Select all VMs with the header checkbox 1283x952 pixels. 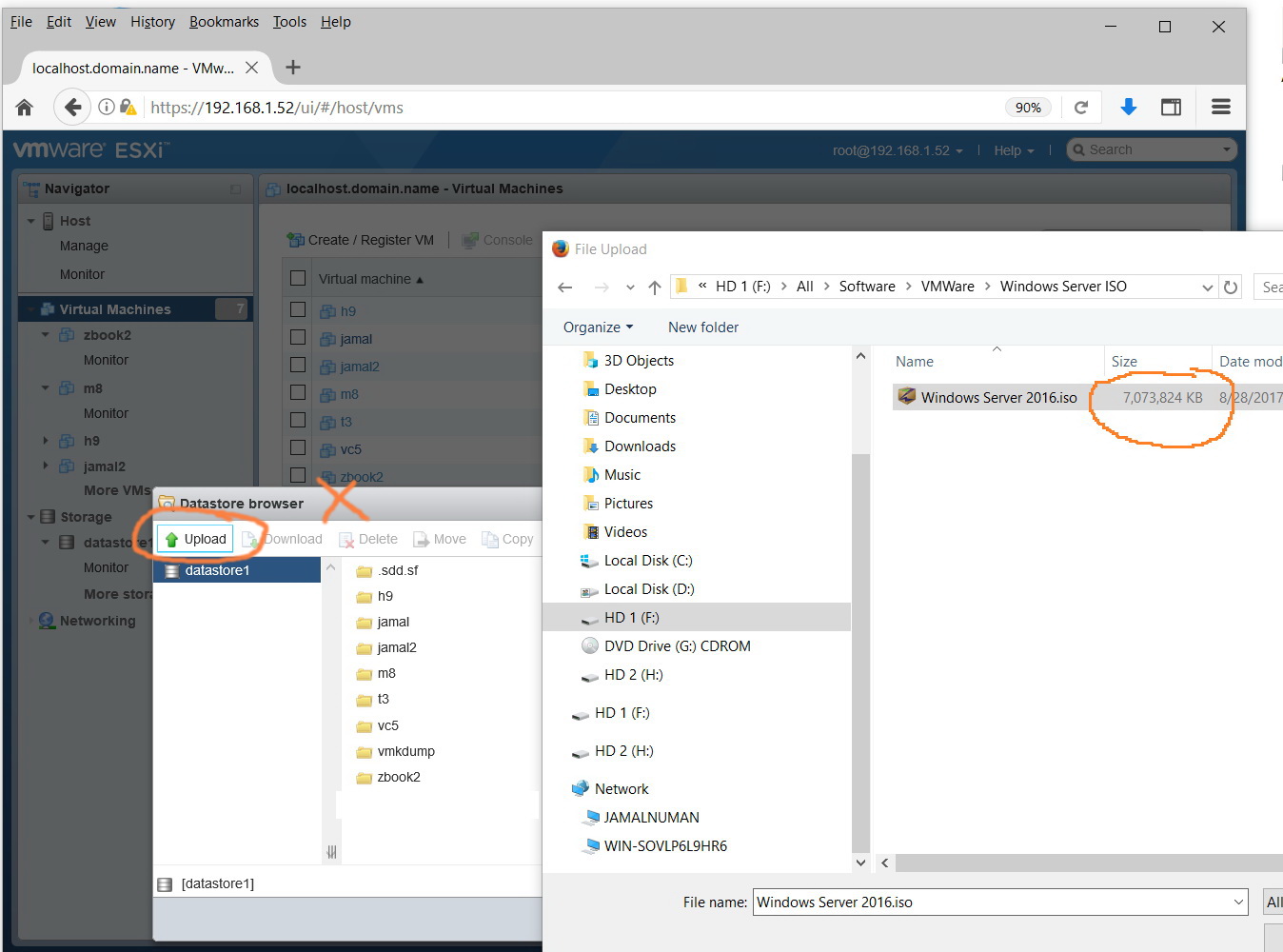click(298, 277)
